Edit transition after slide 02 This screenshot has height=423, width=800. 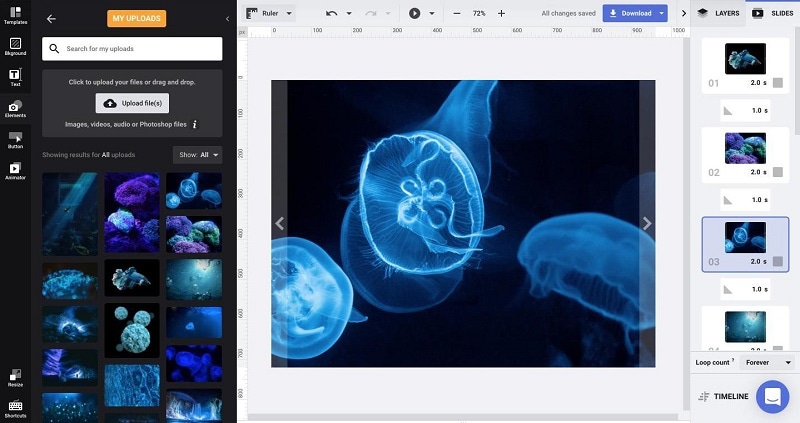(x=745, y=200)
